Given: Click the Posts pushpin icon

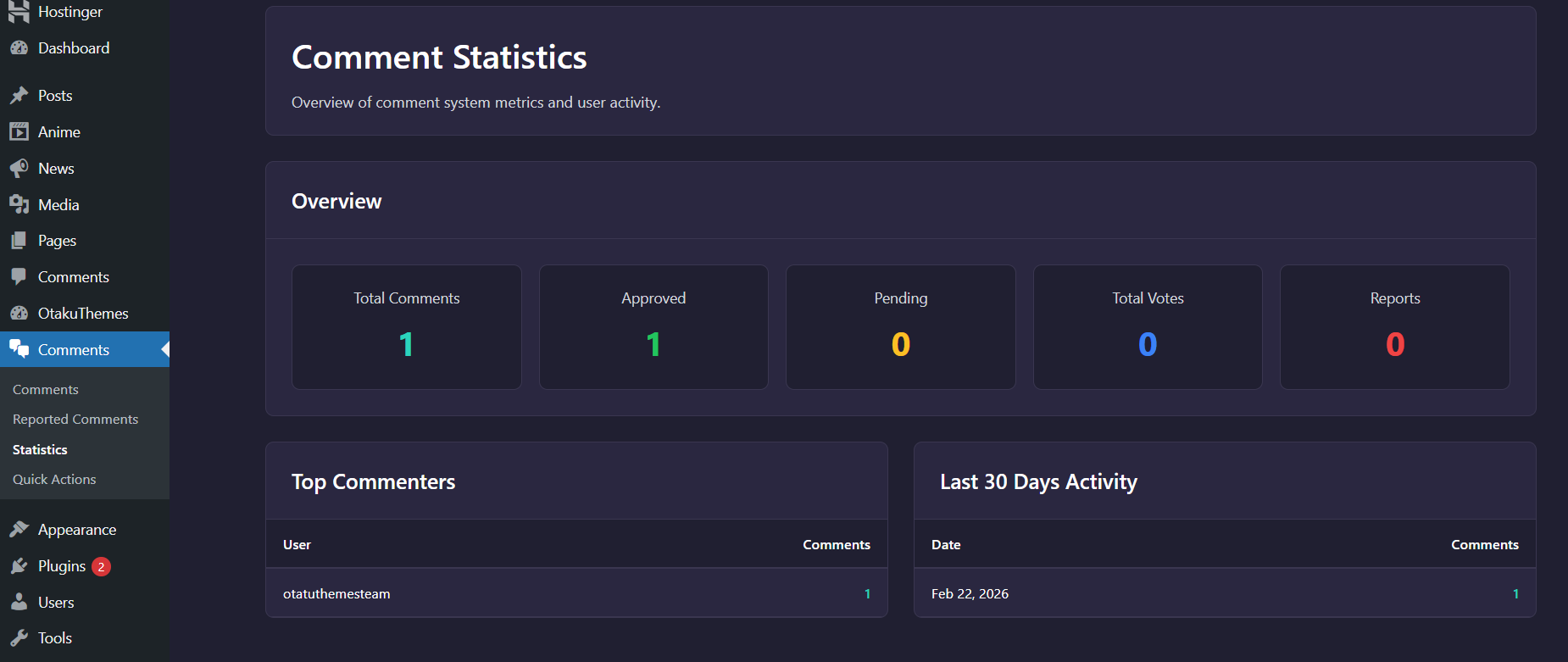Looking at the screenshot, I should (19, 96).
